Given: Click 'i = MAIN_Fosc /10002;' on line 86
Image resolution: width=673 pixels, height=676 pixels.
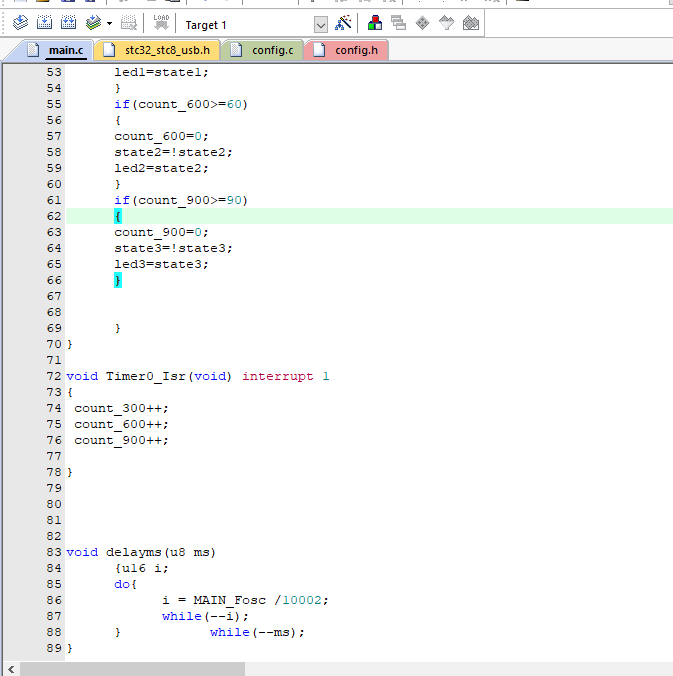Looking at the screenshot, I should 245,600.
